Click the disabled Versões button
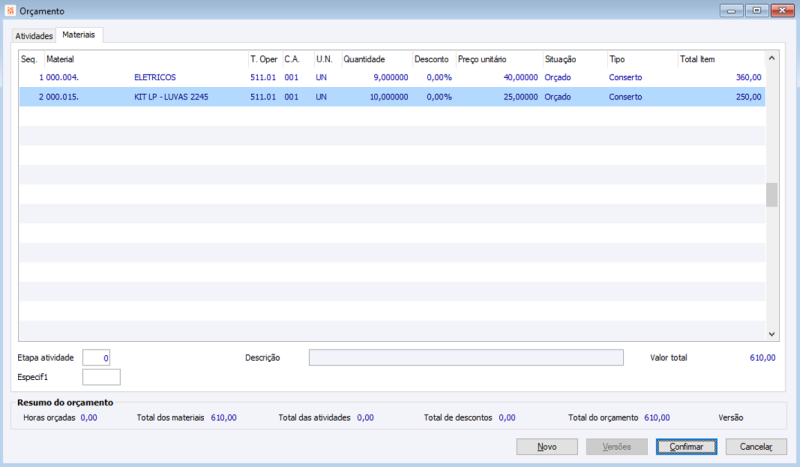This screenshot has height=467, width=800. coord(617,447)
